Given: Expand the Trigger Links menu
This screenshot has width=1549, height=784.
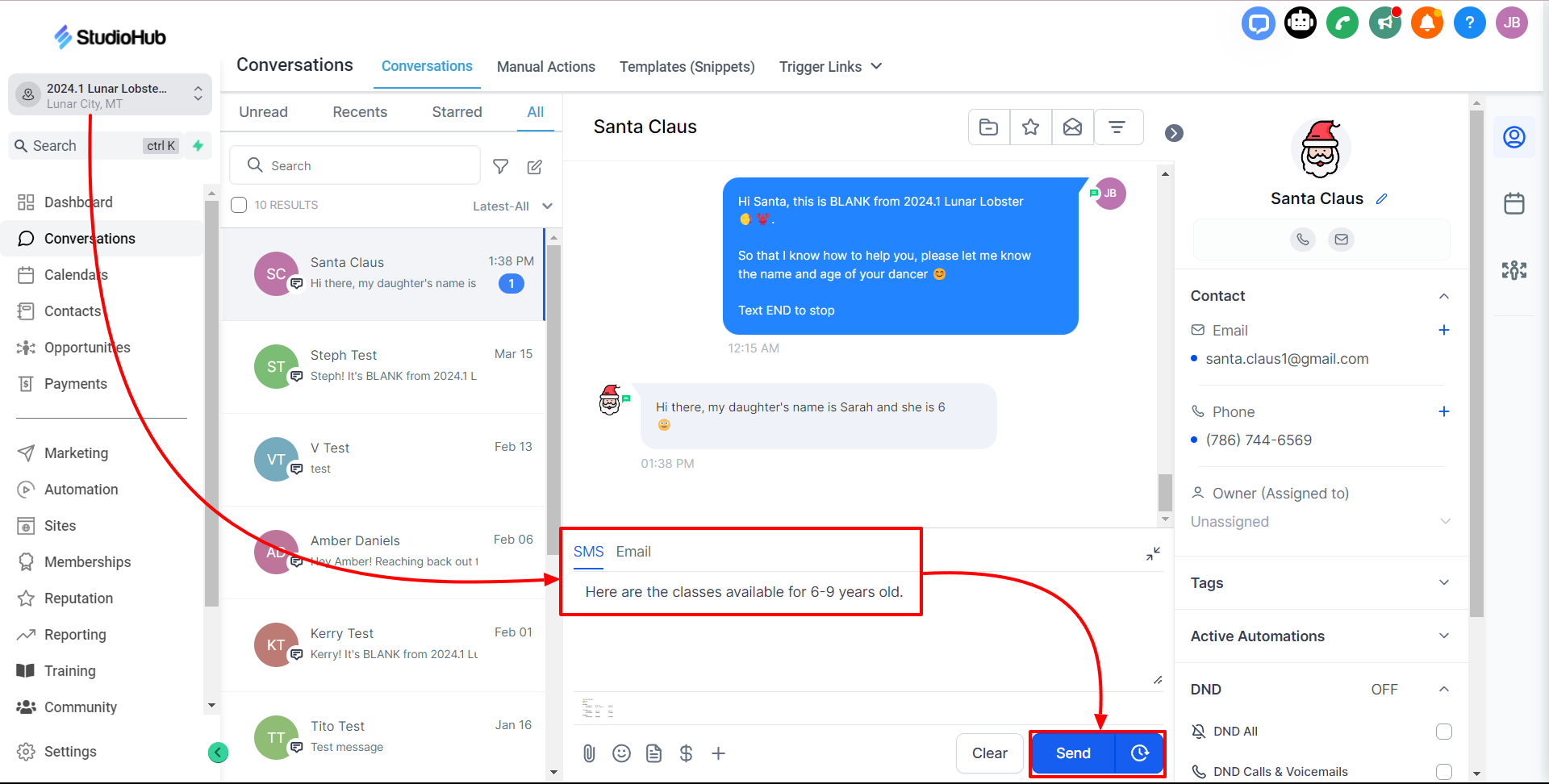Looking at the screenshot, I should 830,67.
